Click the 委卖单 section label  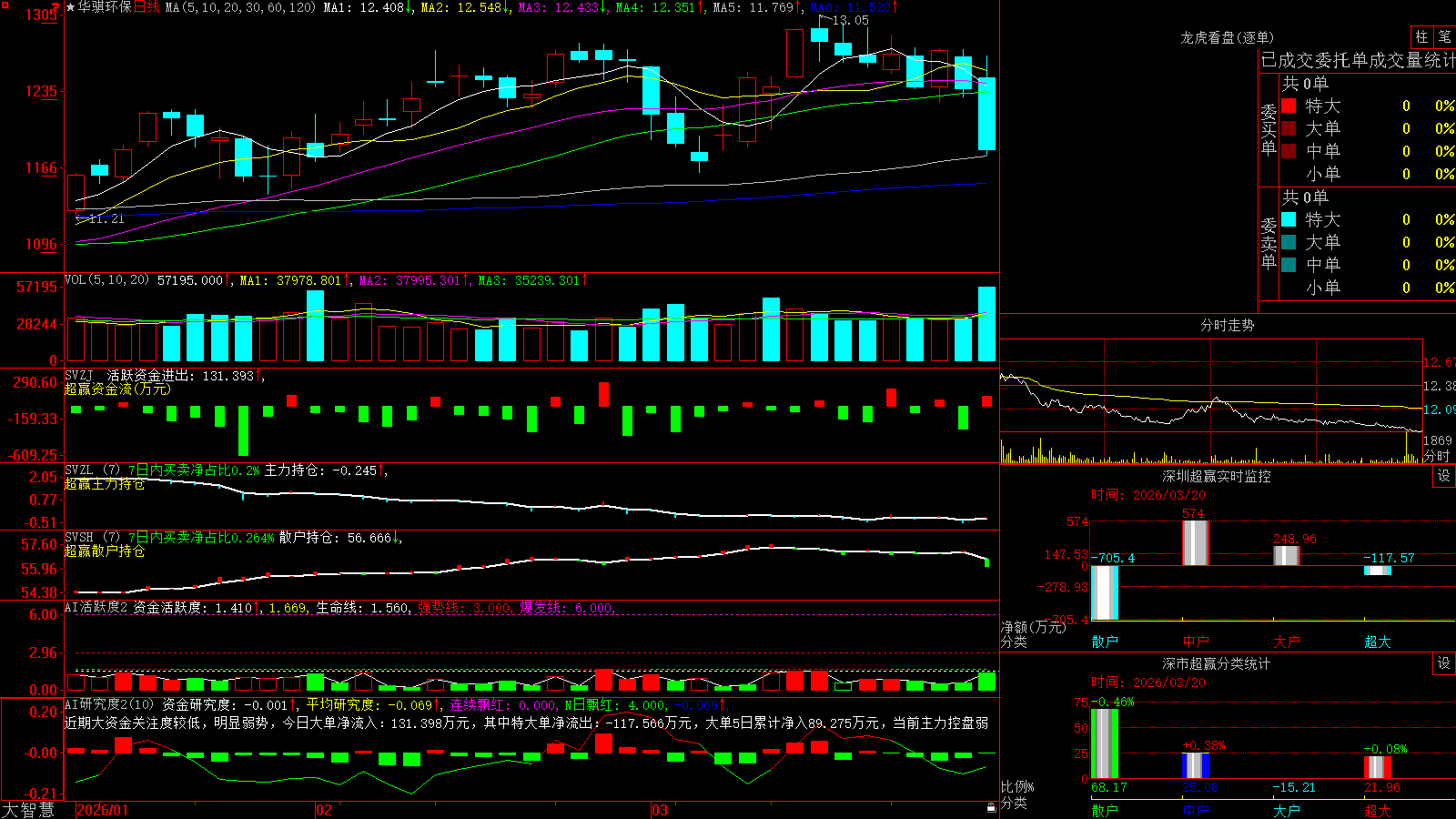point(1269,243)
